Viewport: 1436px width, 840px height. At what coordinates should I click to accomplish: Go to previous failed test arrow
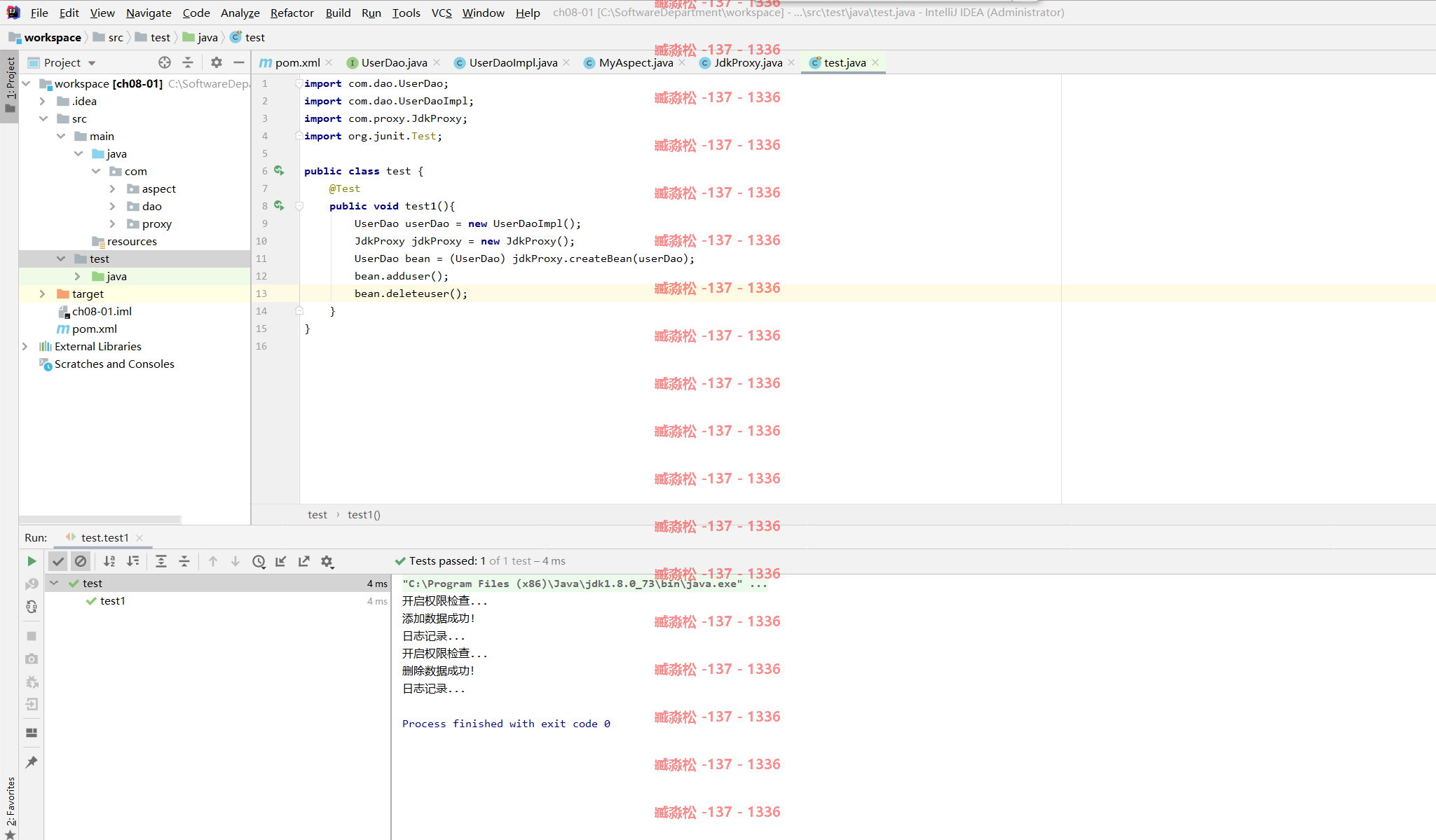213,561
